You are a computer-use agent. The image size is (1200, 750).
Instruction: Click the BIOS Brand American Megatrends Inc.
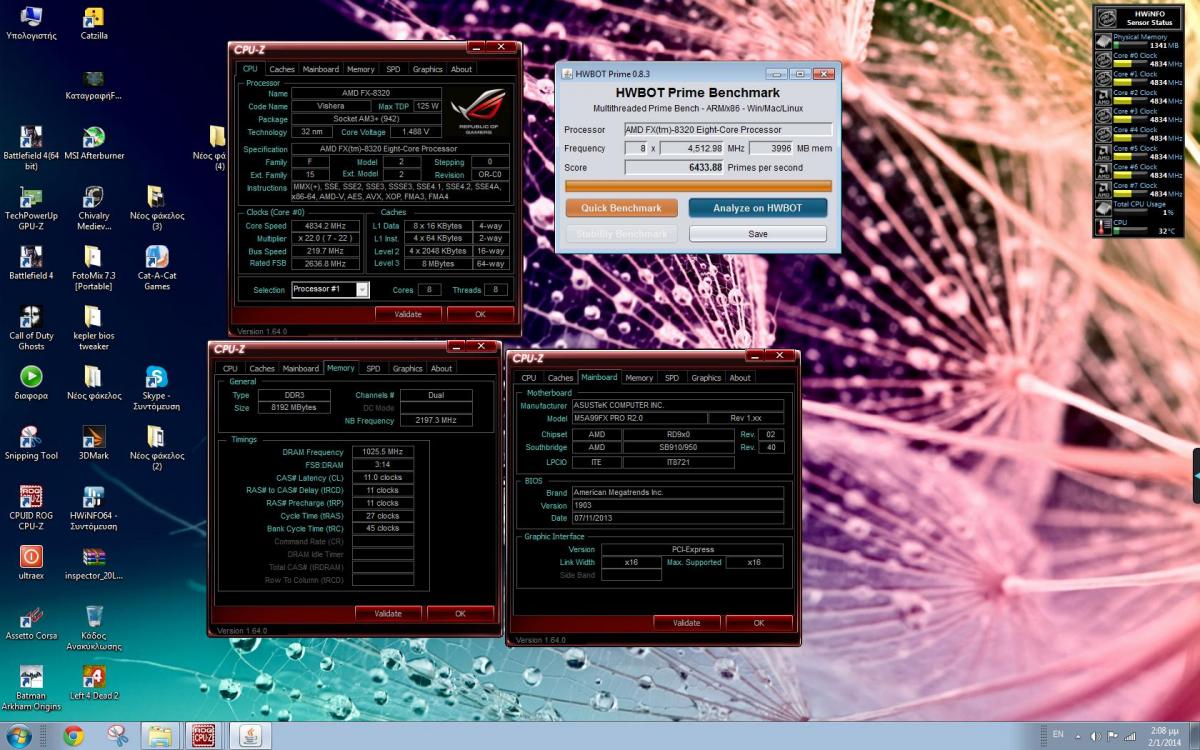[677, 492]
